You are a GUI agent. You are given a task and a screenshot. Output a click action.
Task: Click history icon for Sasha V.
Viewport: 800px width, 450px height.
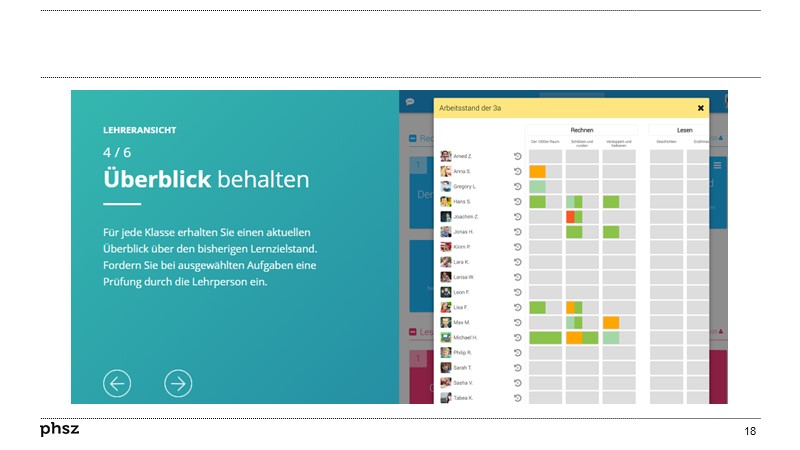(517, 383)
